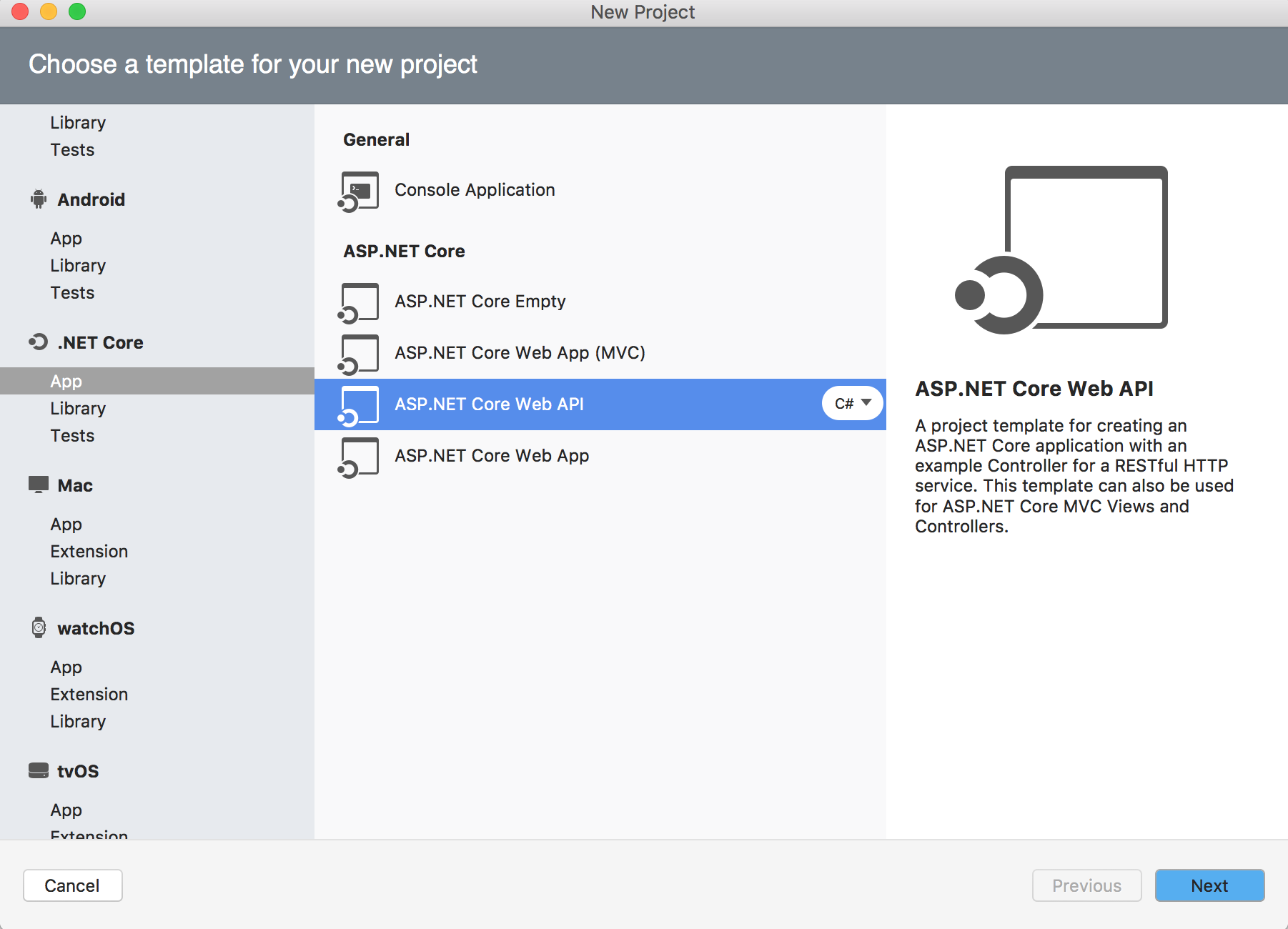The height and width of the screenshot is (929, 1288).
Task: Click the Android category heading
Action: (x=91, y=199)
